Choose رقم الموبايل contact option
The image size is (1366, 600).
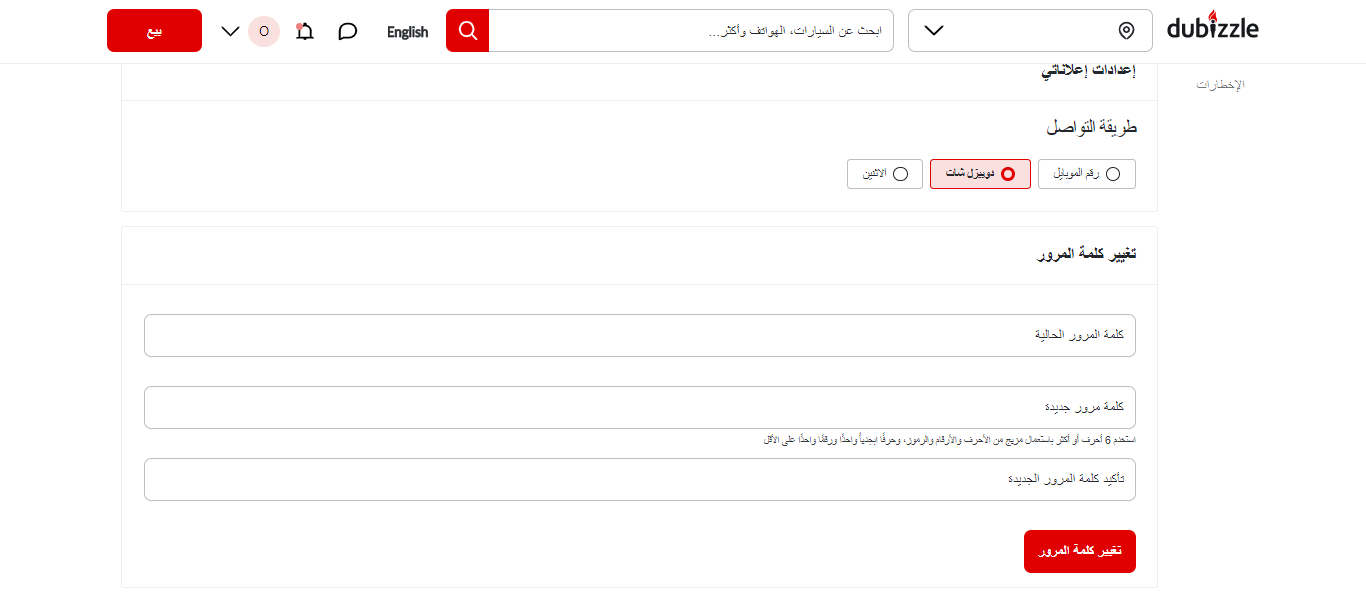tap(1087, 173)
